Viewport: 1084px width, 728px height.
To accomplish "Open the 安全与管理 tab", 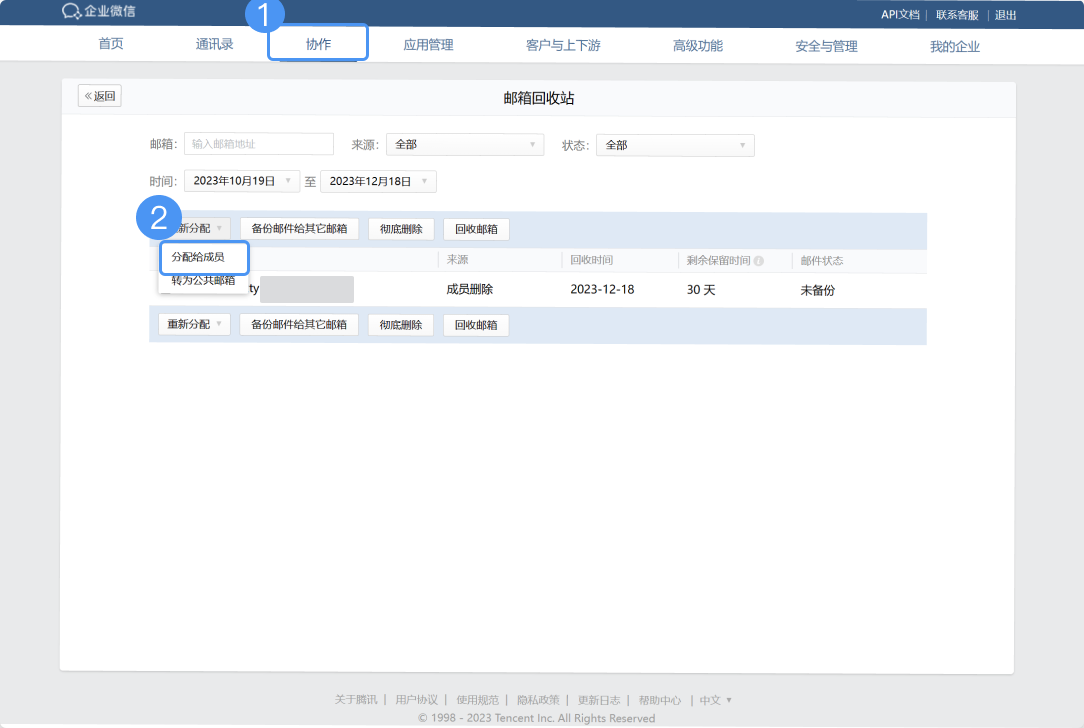I will click(x=826, y=46).
